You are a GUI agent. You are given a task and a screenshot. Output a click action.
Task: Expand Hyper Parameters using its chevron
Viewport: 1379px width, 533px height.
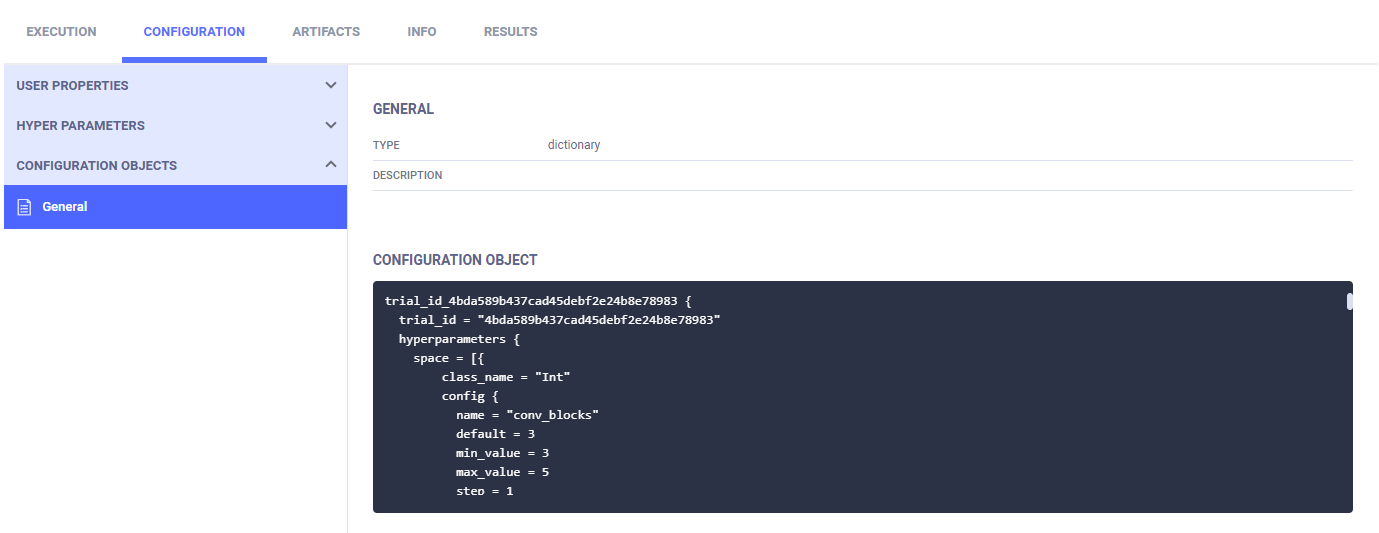331,125
